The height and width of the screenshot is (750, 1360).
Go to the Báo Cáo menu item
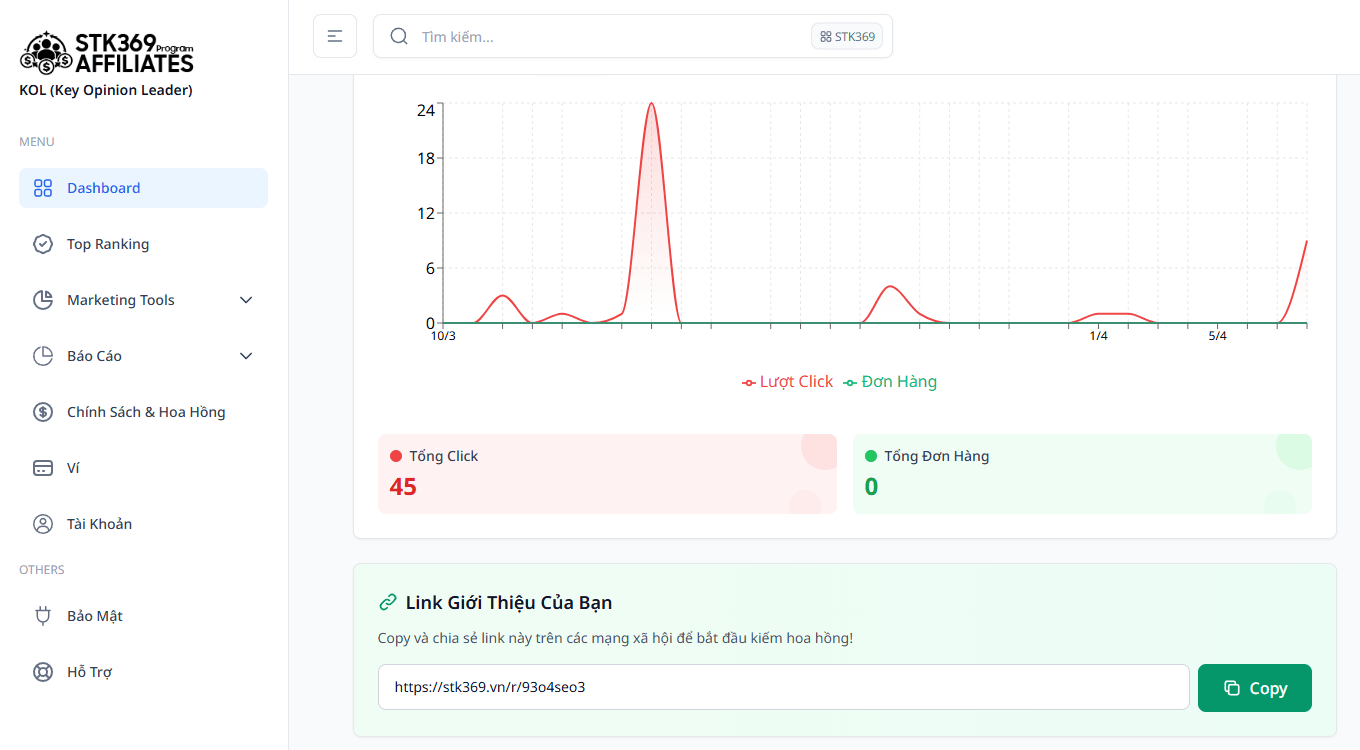pyautogui.click(x=94, y=356)
